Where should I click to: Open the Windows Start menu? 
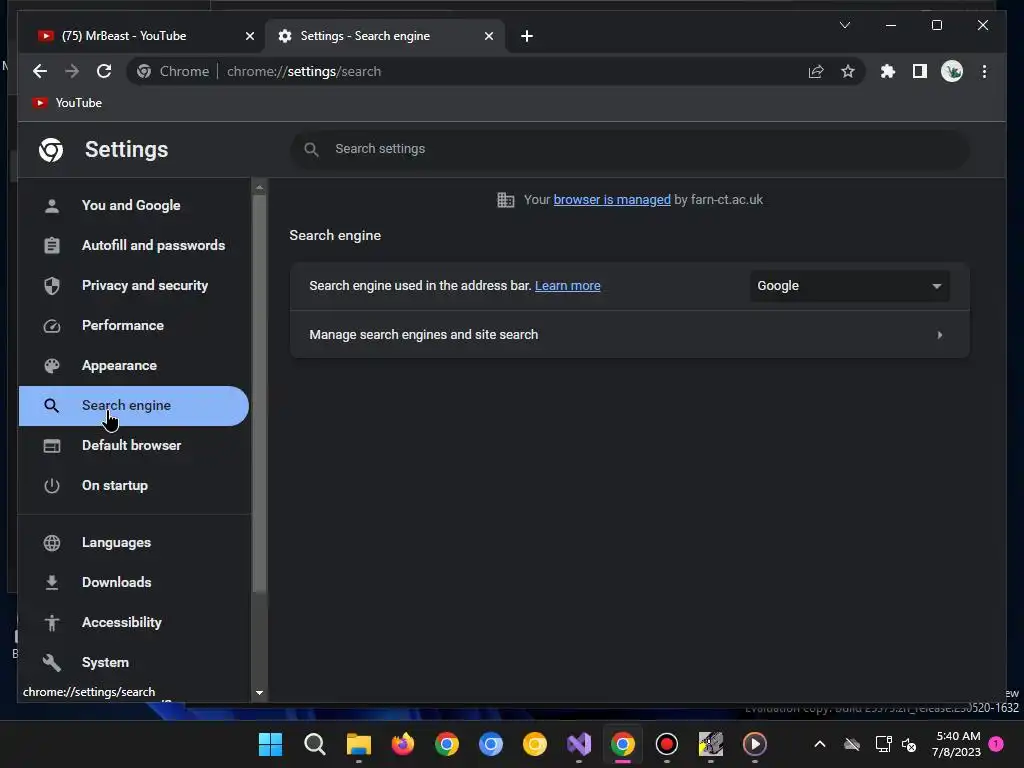[270, 744]
